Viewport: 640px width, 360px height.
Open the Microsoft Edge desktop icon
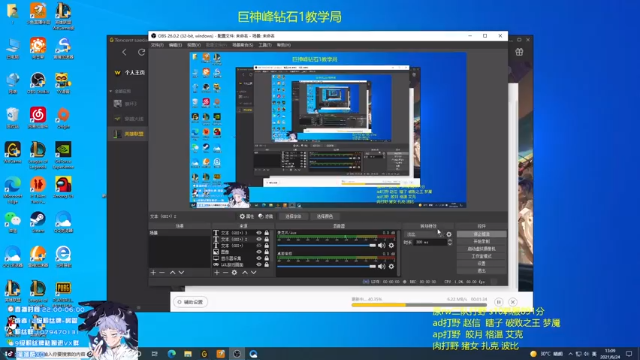coord(13,190)
